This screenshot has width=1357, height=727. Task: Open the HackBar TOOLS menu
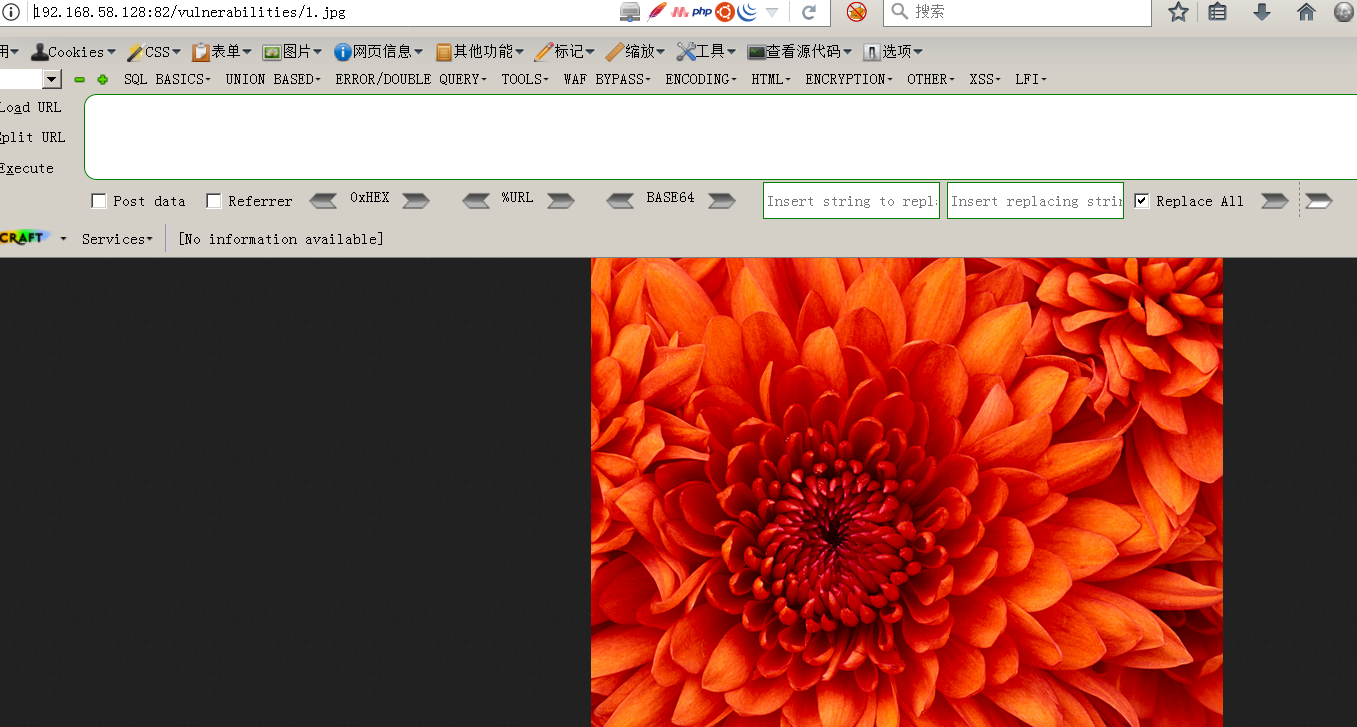(525, 79)
